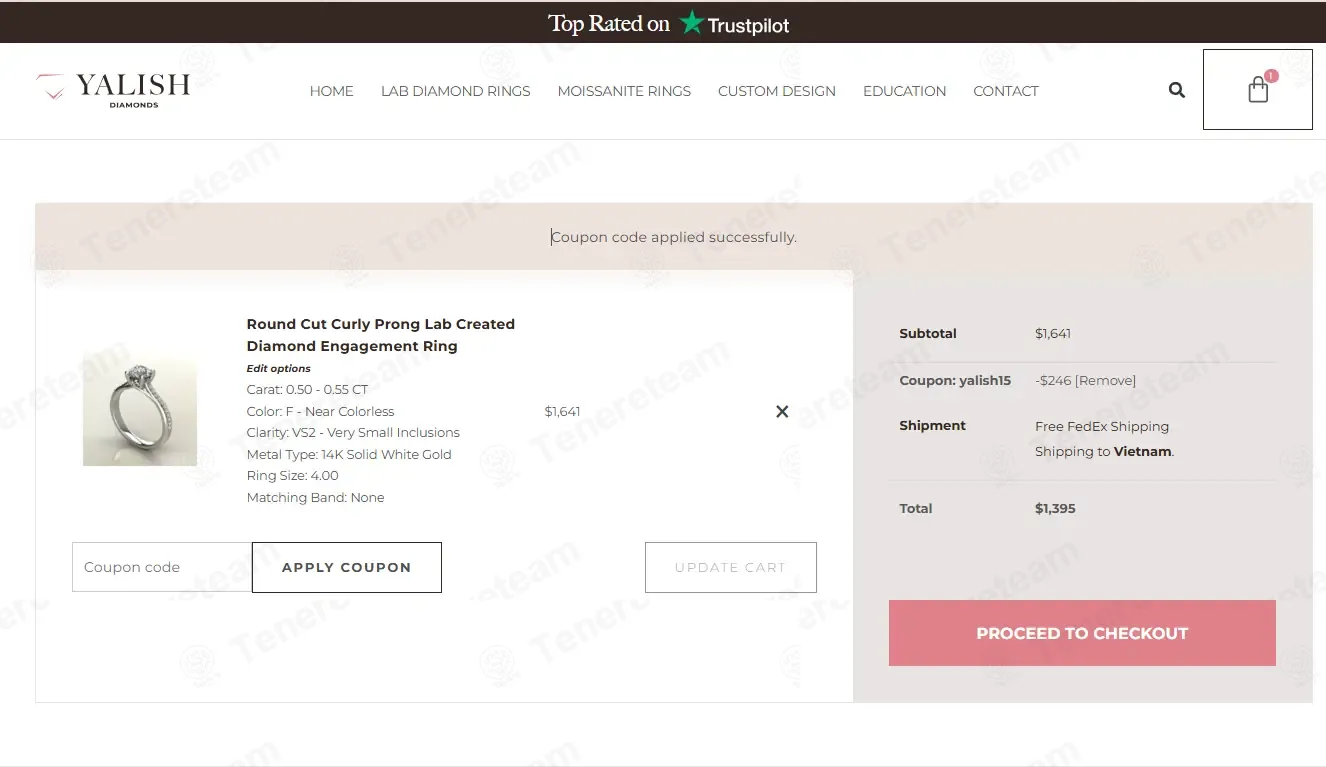The width and height of the screenshot is (1326, 767).
Task: Remove the yalish15 coupon
Action: click(x=1105, y=380)
